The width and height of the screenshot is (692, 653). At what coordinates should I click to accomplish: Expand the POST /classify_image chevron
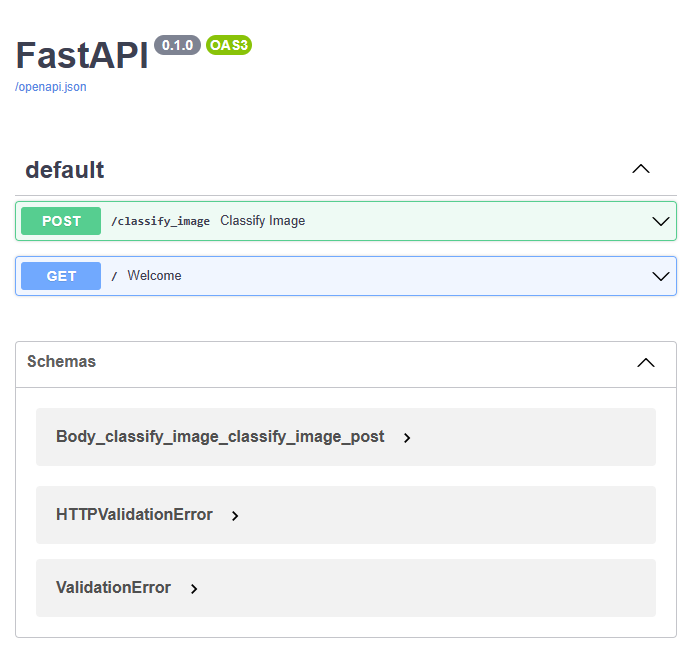point(661,221)
